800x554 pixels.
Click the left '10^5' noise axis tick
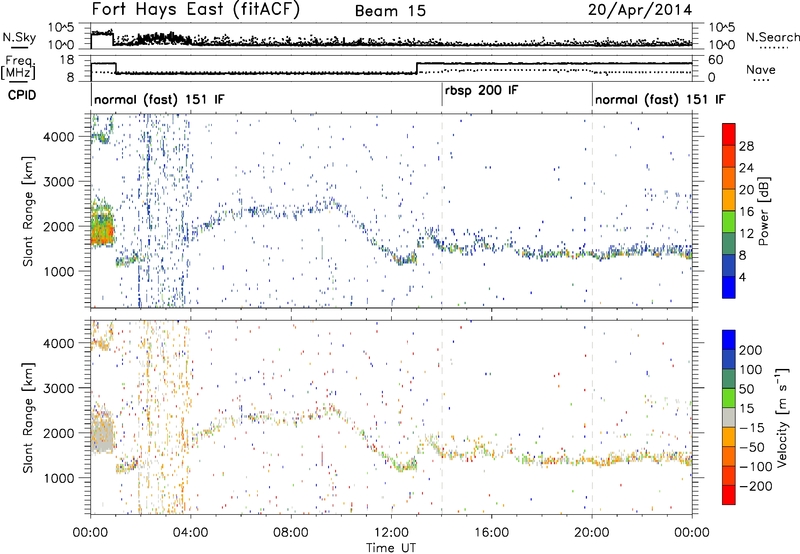tap(61, 28)
